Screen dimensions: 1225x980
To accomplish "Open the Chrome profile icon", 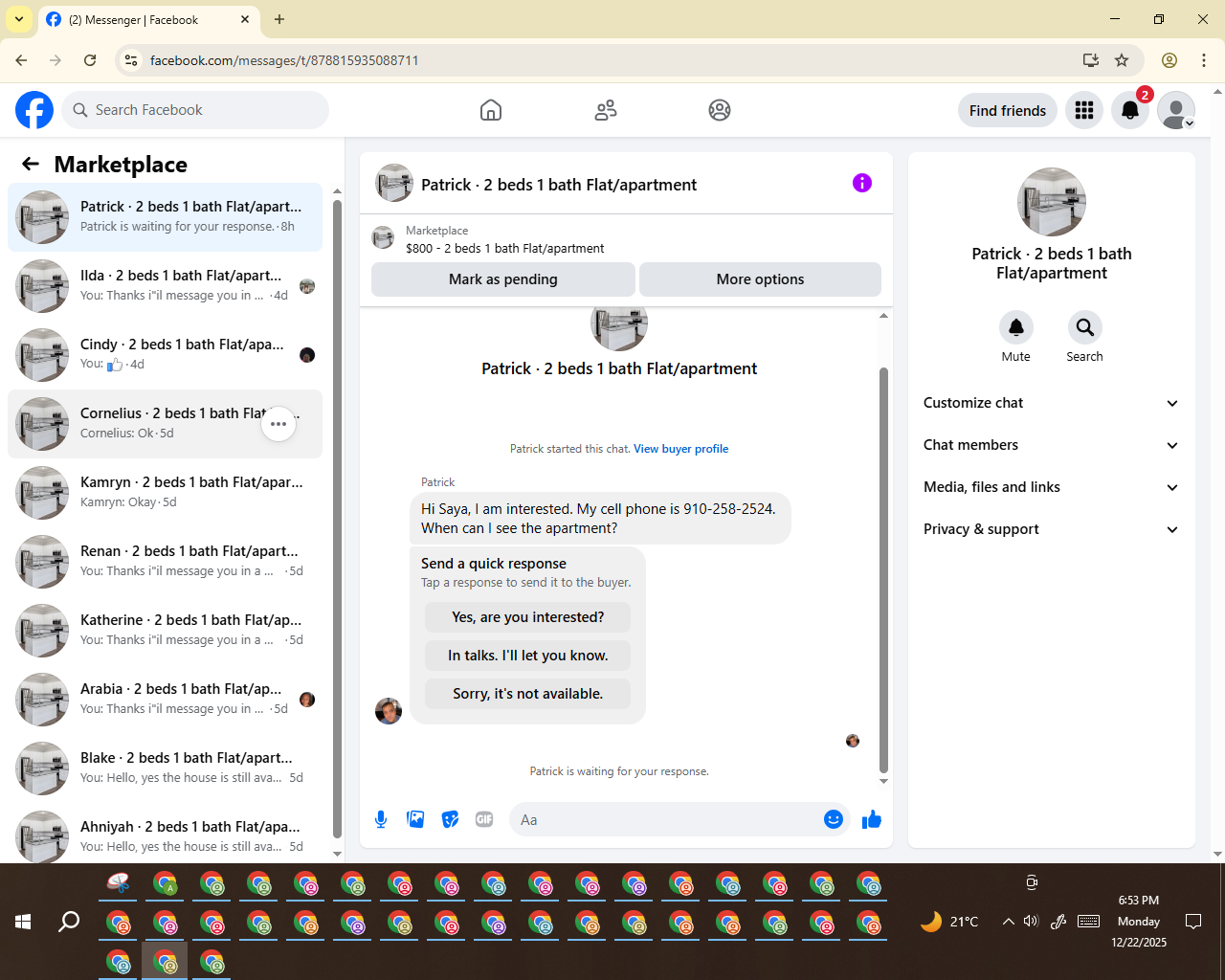I will click(1169, 60).
